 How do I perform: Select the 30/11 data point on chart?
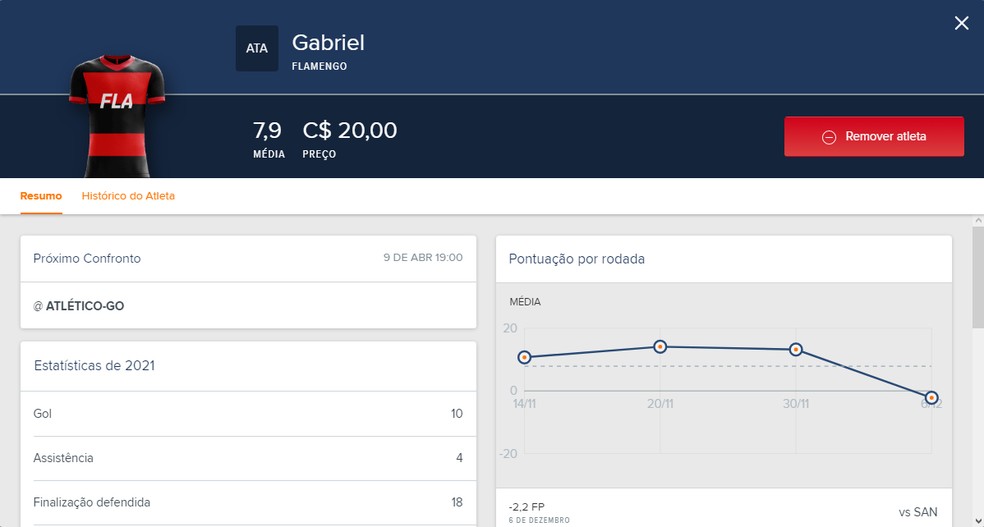[x=796, y=349]
